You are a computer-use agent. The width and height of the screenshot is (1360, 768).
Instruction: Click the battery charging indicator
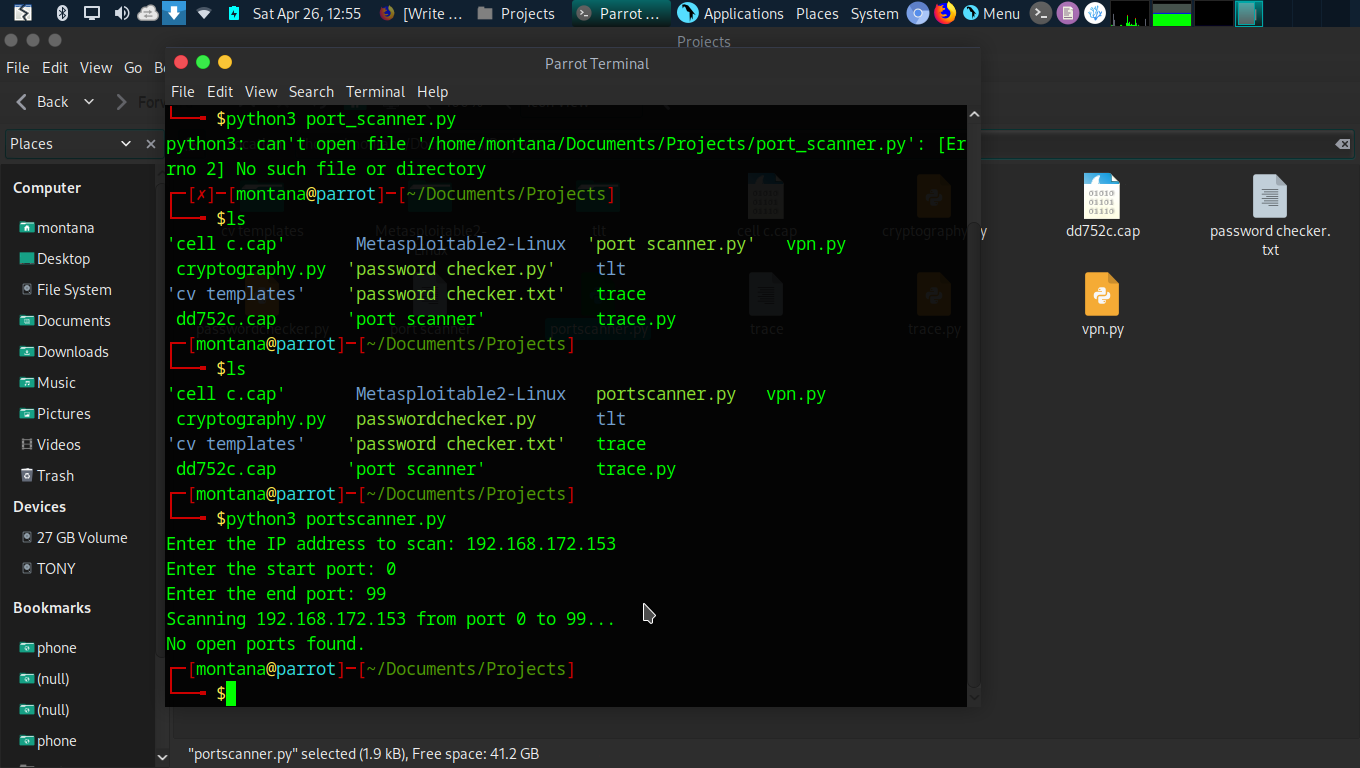(x=234, y=13)
